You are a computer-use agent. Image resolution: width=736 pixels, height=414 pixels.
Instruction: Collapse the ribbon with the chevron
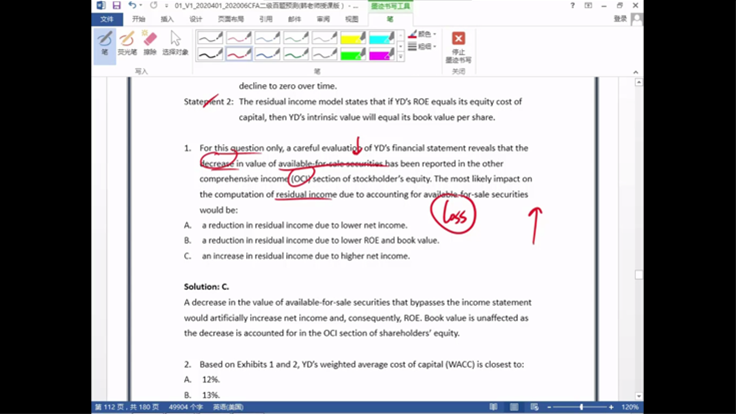coord(636,72)
